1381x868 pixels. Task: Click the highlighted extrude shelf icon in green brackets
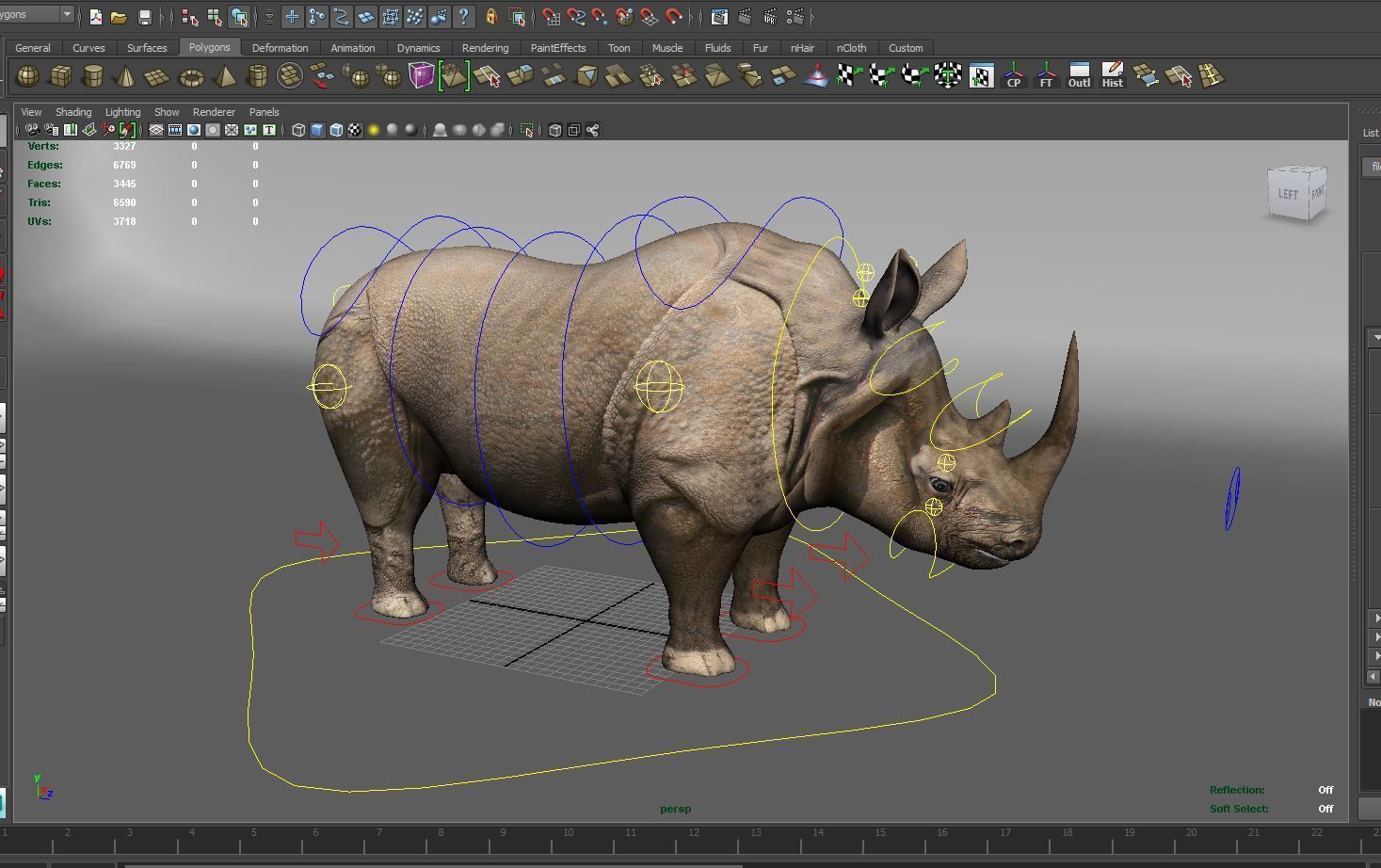pyautogui.click(x=454, y=76)
